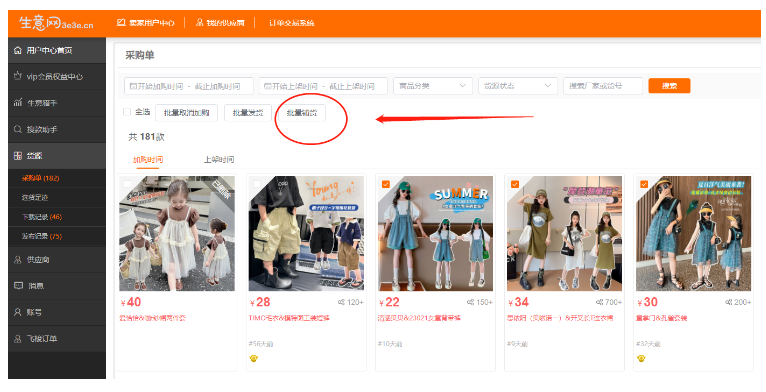The width and height of the screenshot is (766, 392).
Task: Click calendar icon in 上架时间 date range
Action: [x=267, y=86]
